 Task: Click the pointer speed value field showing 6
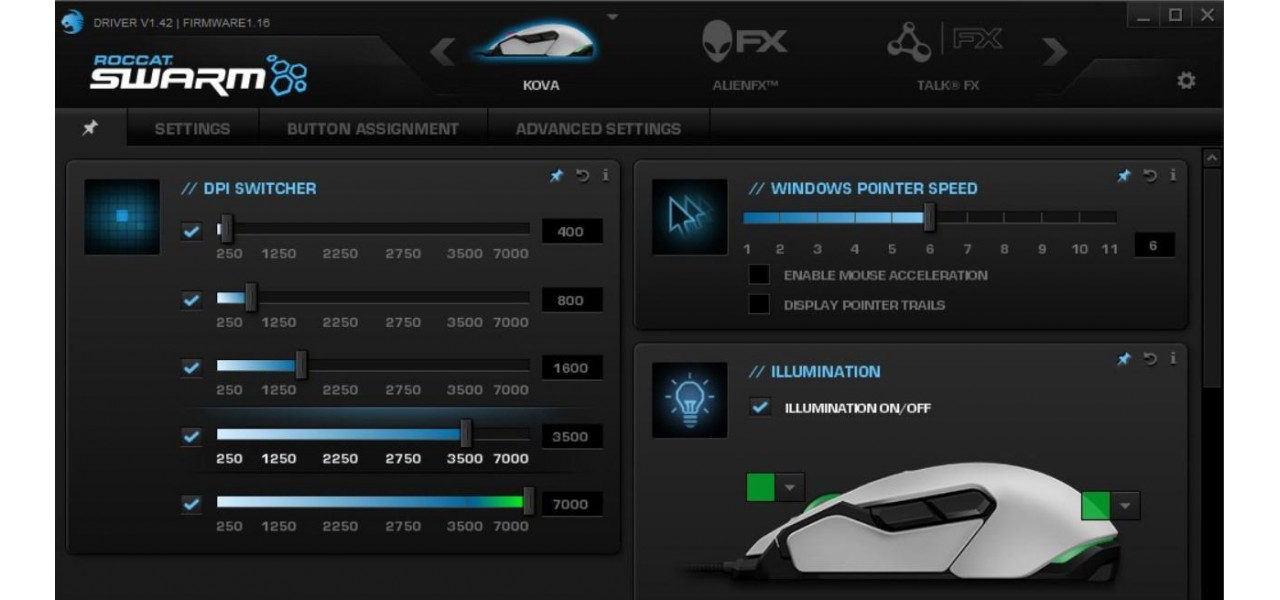[1154, 245]
